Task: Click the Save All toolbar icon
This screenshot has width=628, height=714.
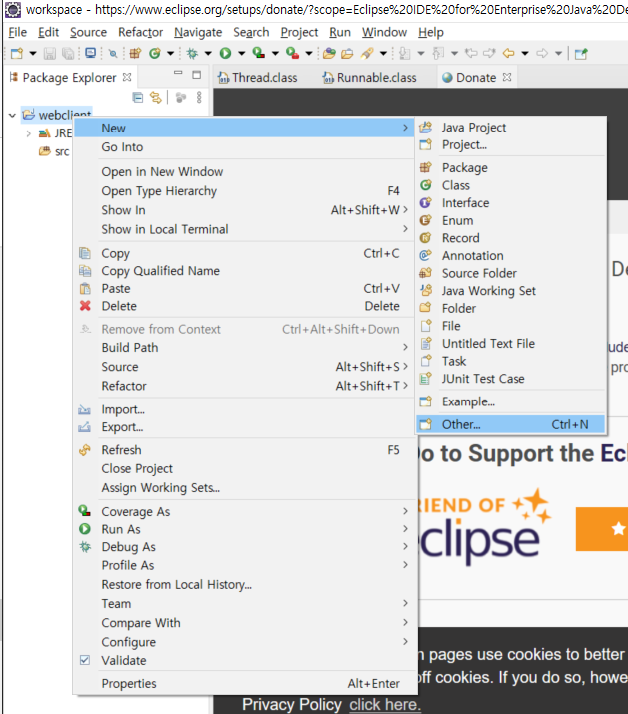Action: click(x=68, y=54)
